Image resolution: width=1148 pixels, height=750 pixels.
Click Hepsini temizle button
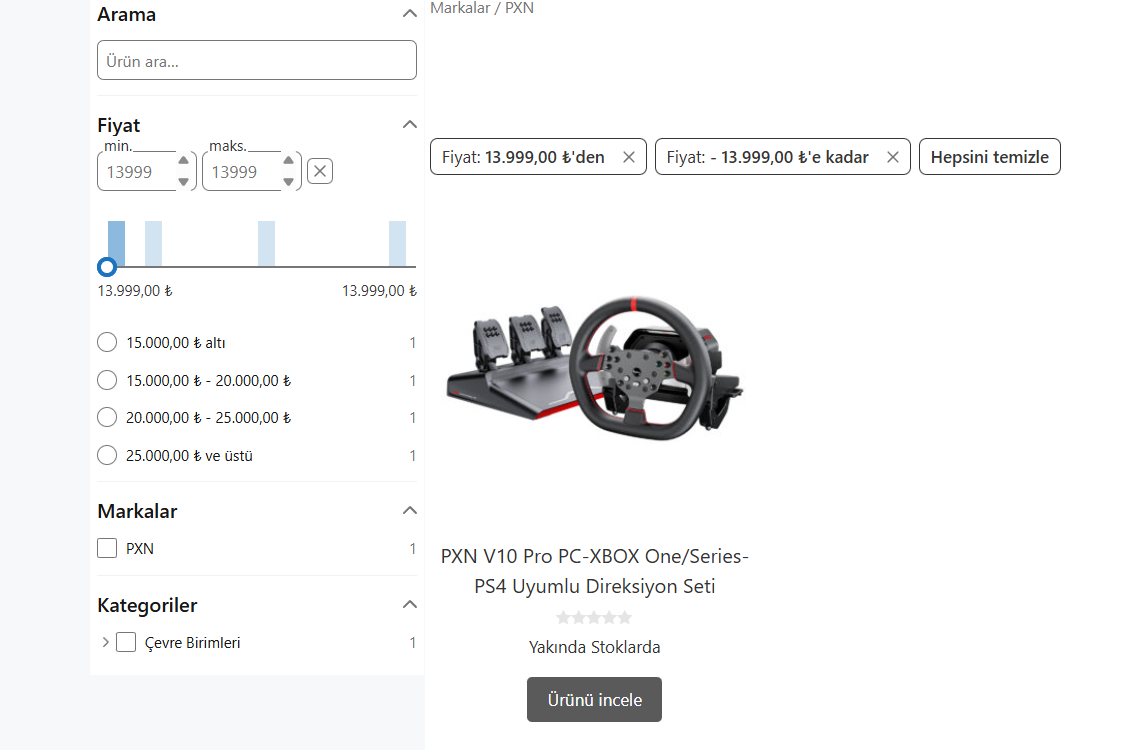coord(990,157)
